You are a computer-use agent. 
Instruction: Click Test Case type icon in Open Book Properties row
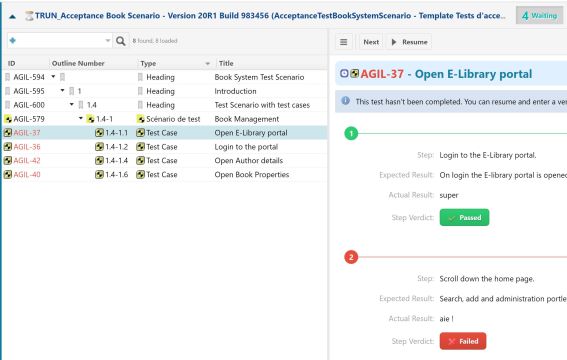pos(141,175)
